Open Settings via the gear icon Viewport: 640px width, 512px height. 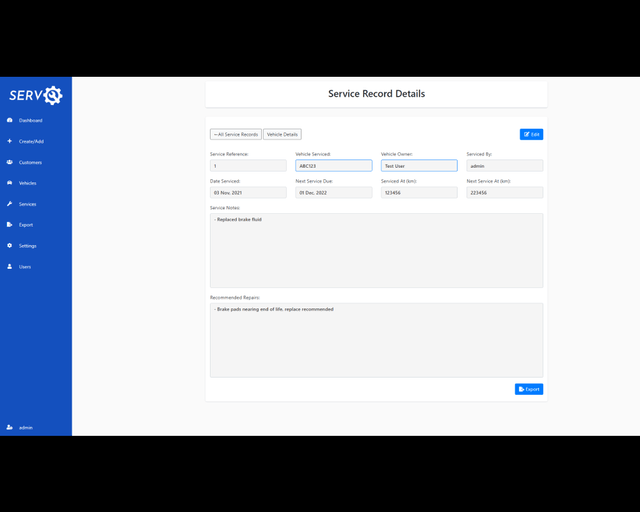click(x=10, y=246)
